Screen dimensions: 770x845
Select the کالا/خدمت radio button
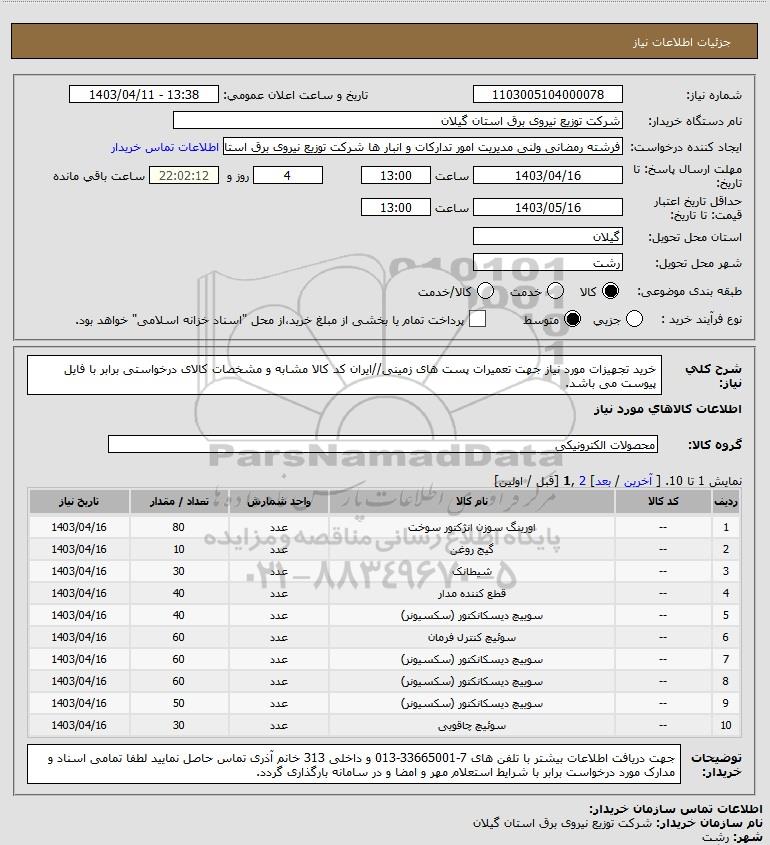coord(485,292)
